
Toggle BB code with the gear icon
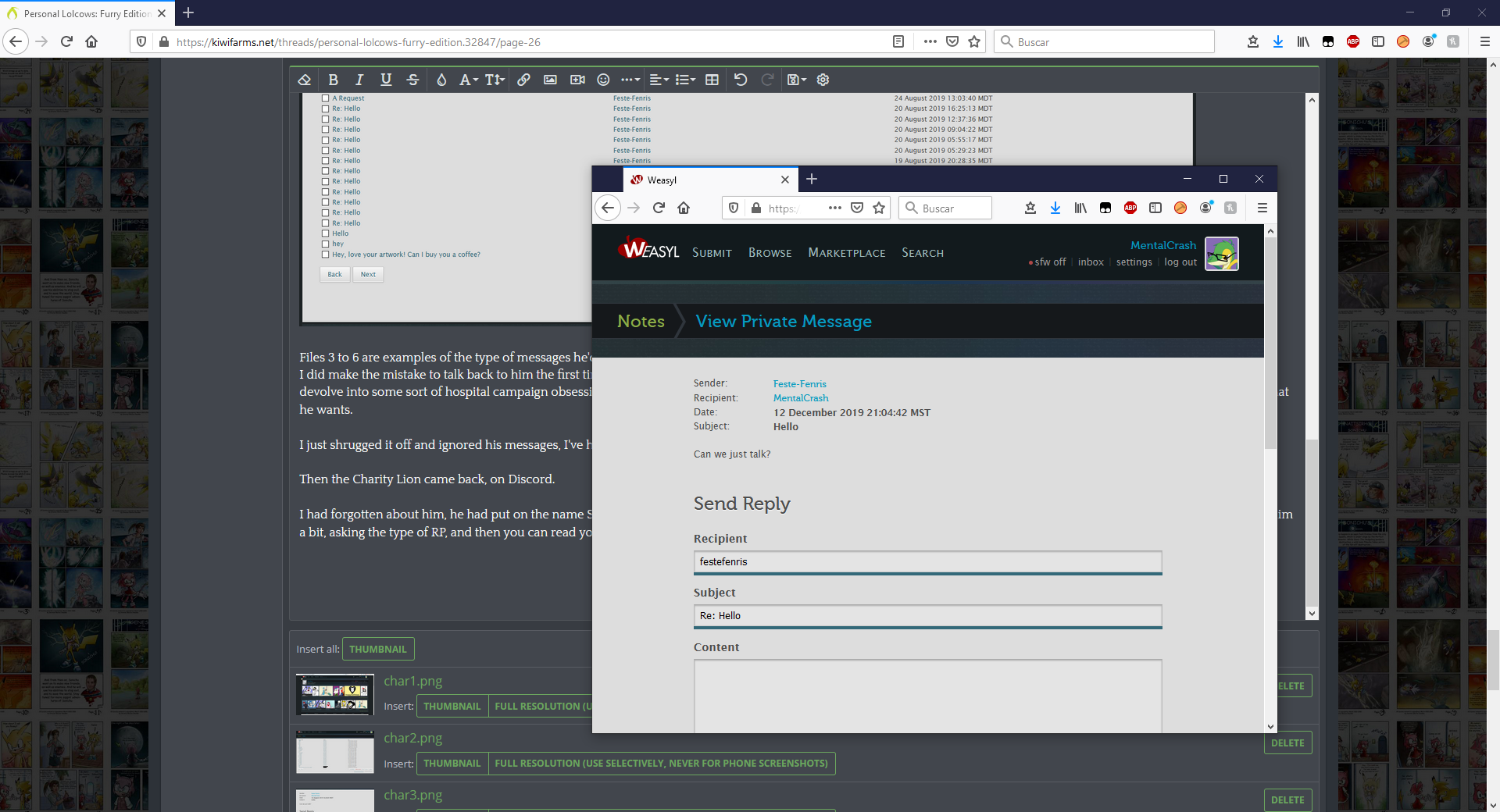tap(823, 80)
